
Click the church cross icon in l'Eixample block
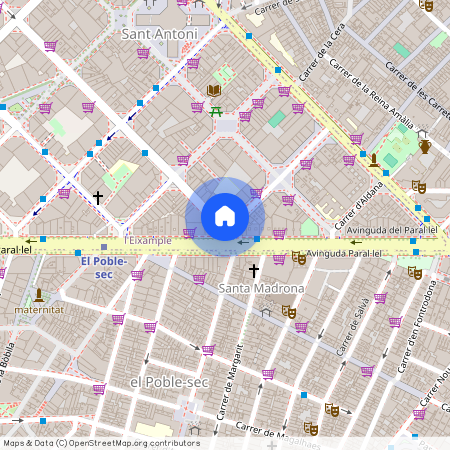tap(98, 198)
